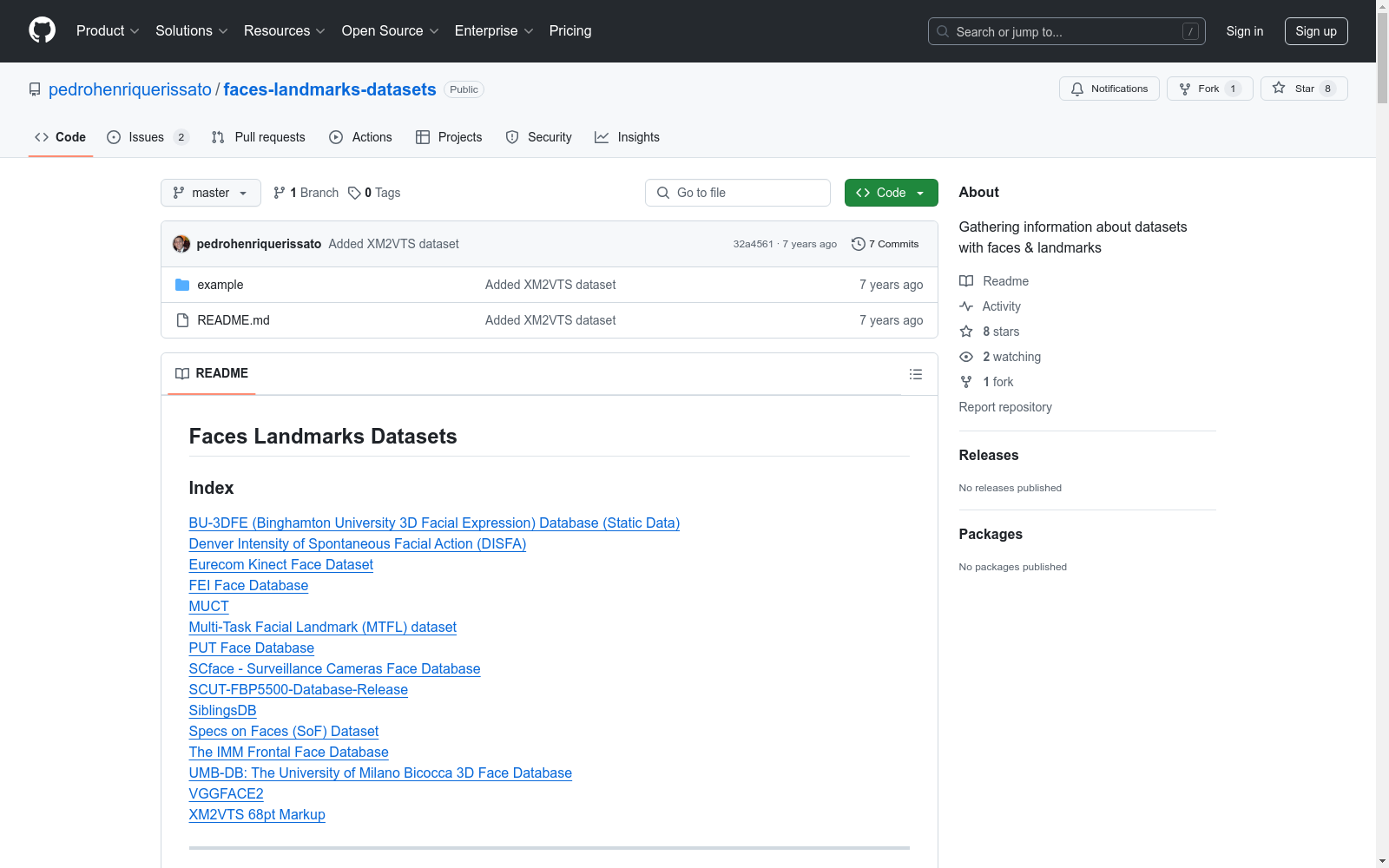This screenshot has height=868, width=1389.
Task: Open the XM2VTS 68pt Markup link
Action: [x=257, y=814]
